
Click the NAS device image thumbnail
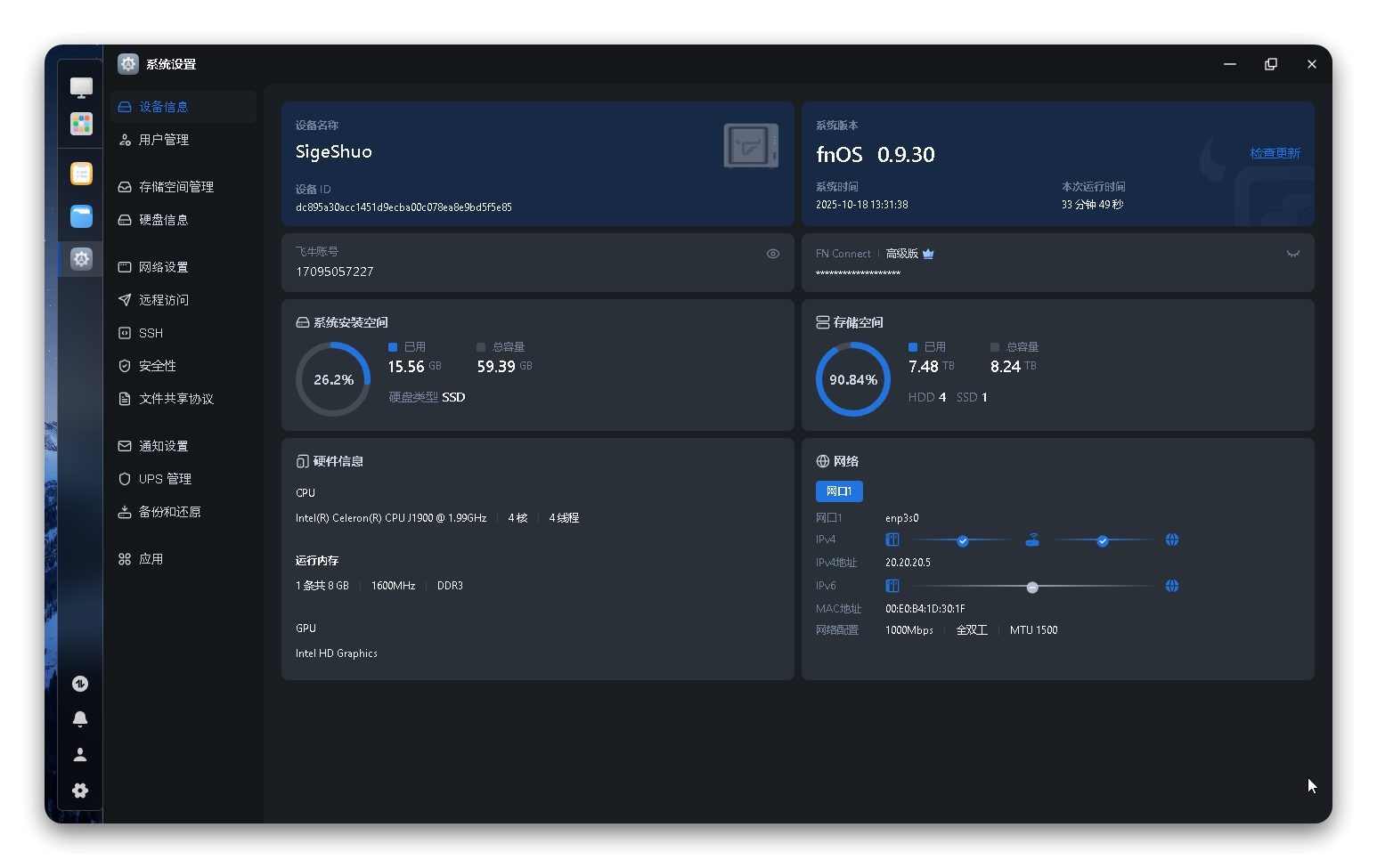[x=750, y=146]
